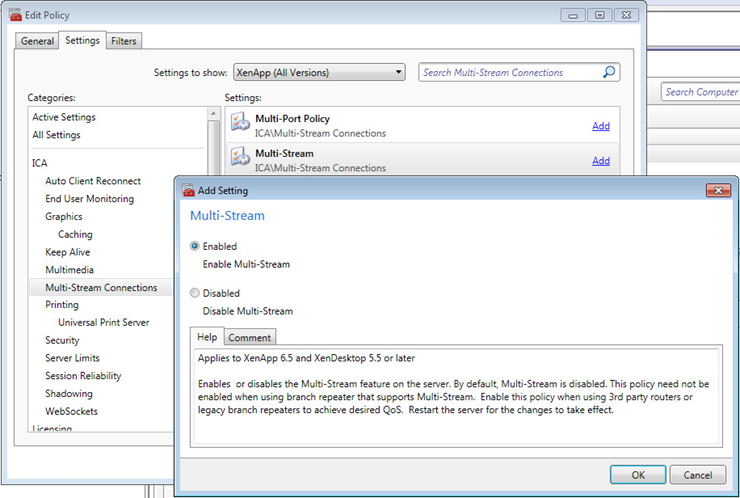The image size is (740, 498).
Task: Click the Multi-Port Policy setting icon
Action: pos(240,121)
